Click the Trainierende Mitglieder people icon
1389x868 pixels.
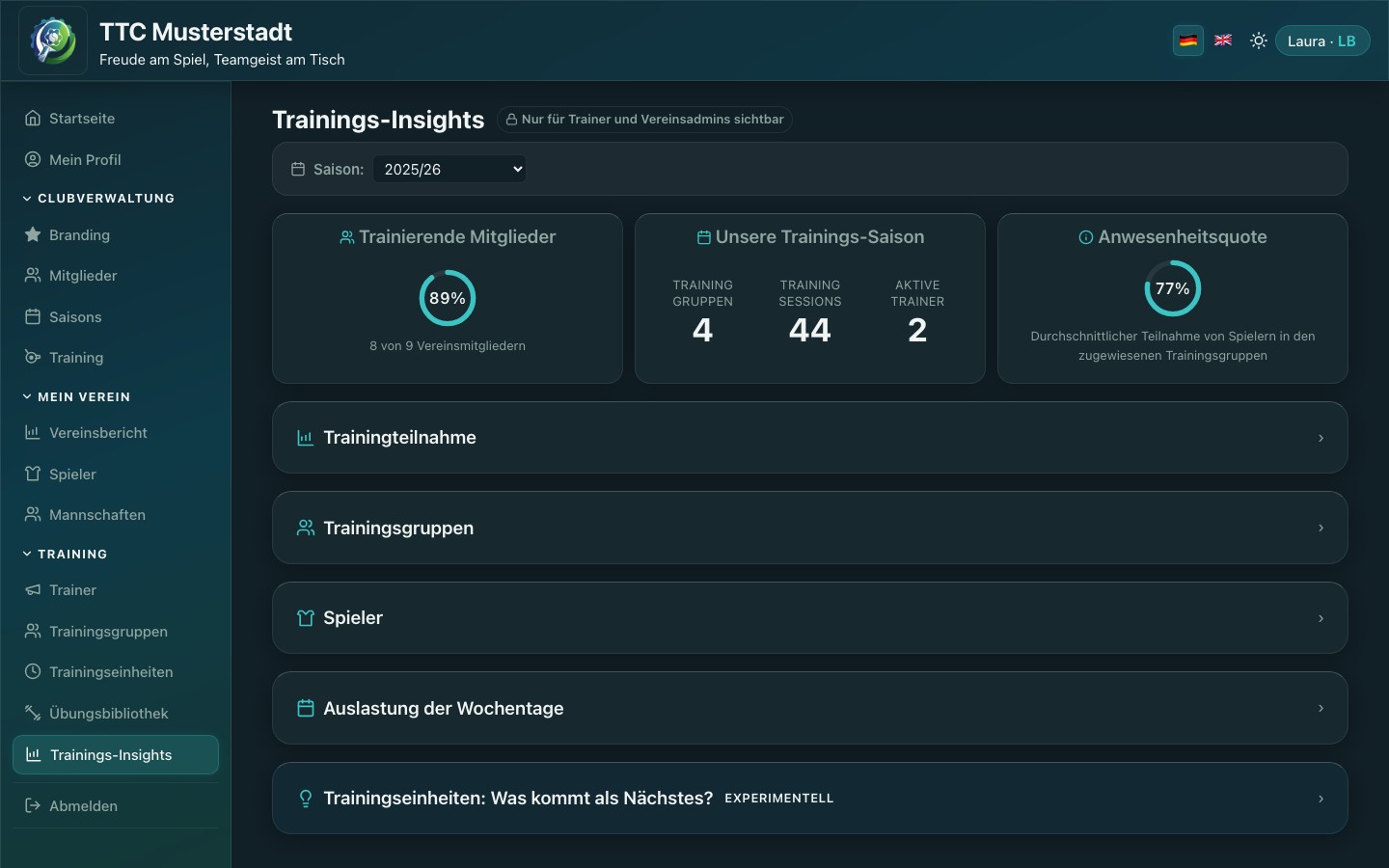347,237
